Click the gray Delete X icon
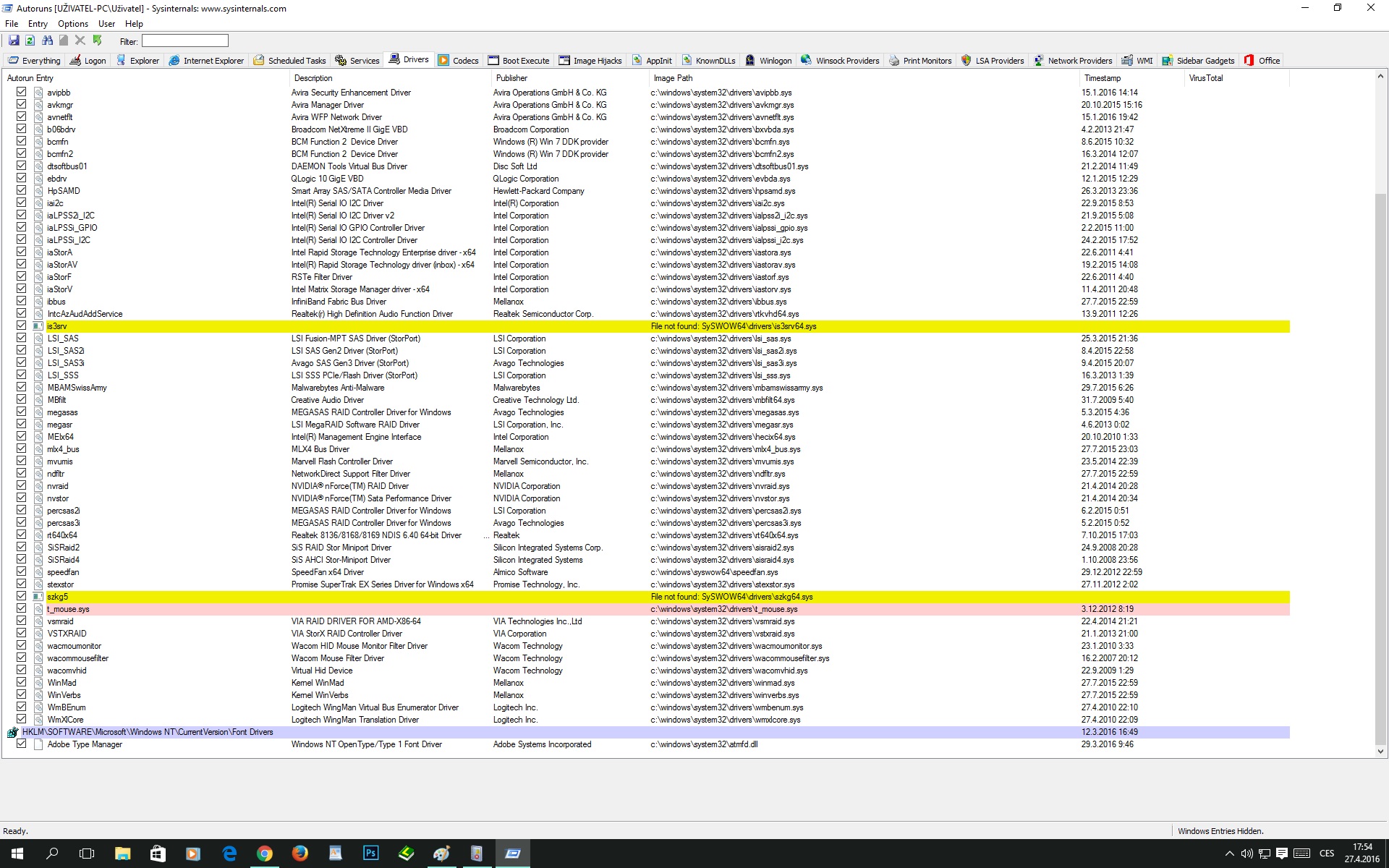The width and height of the screenshot is (1389, 868). point(80,41)
